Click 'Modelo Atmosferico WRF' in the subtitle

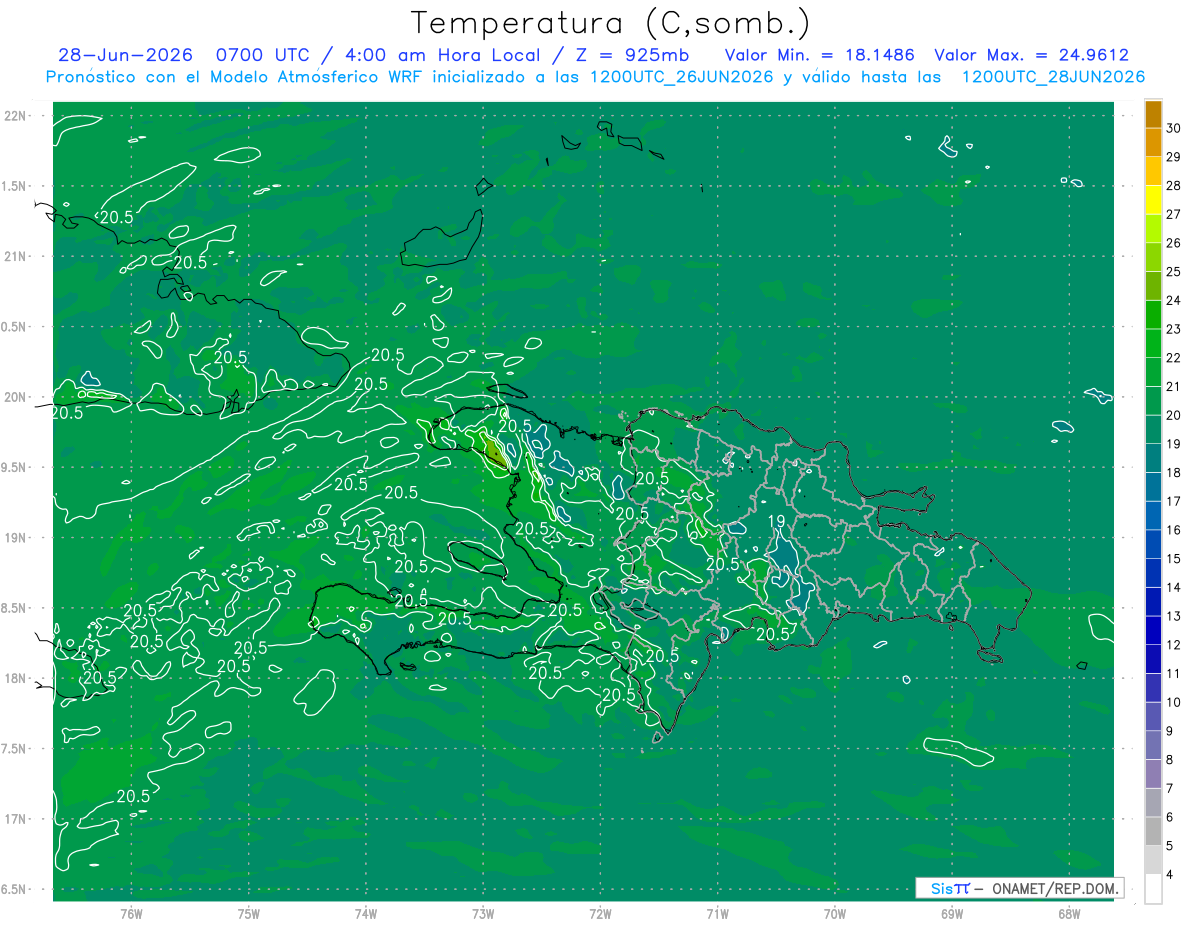tap(316, 77)
